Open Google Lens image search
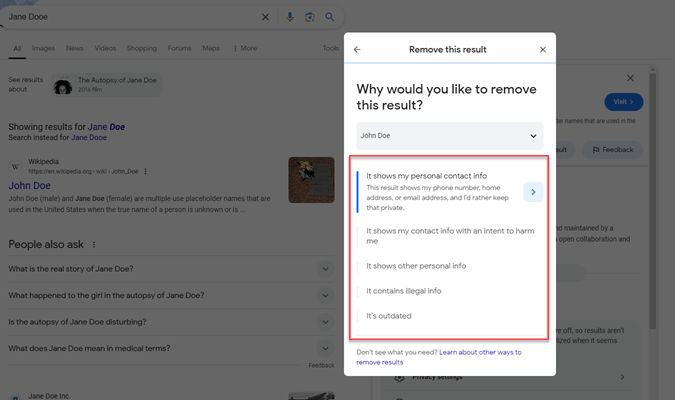This screenshot has height=400, width=675. 310,17
